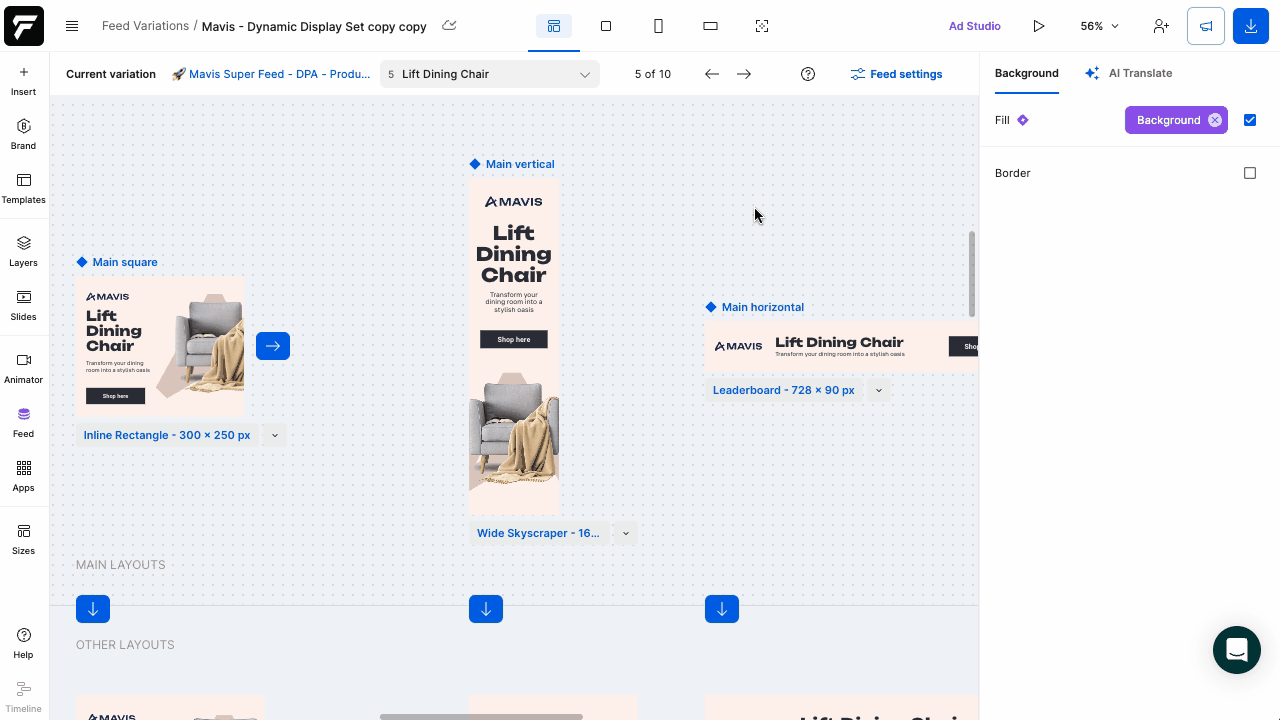Click the Flexitive logo icon
Screen dimensions: 1280x720
coord(24,25)
